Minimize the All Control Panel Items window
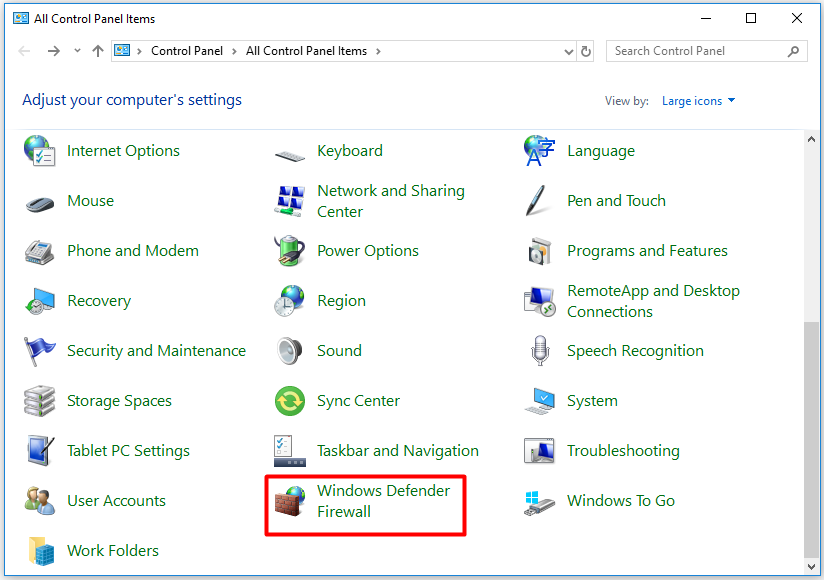824x580 pixels. pos(706,18)
